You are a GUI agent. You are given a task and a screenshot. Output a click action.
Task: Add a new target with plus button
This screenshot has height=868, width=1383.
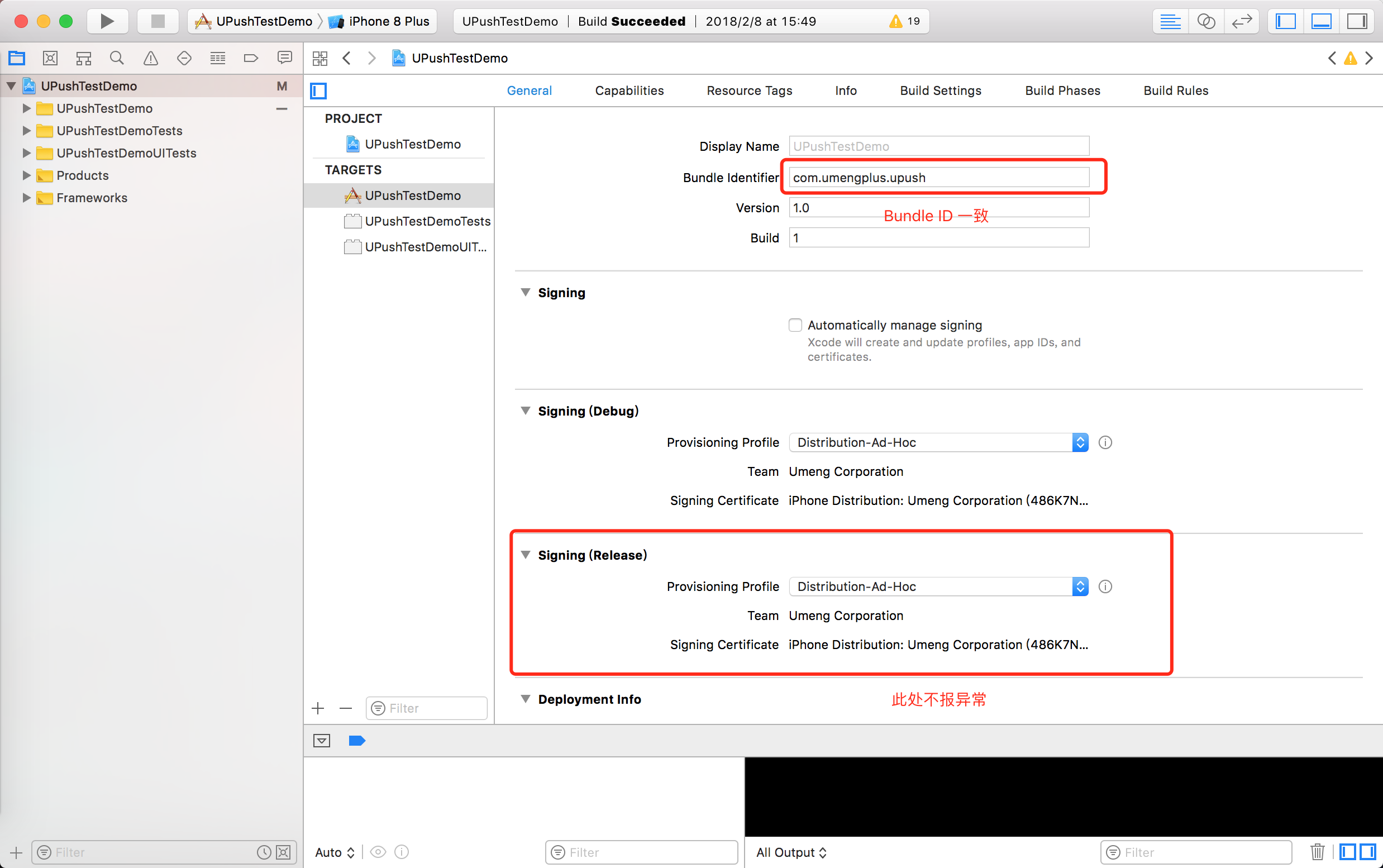tap(318, 708)
